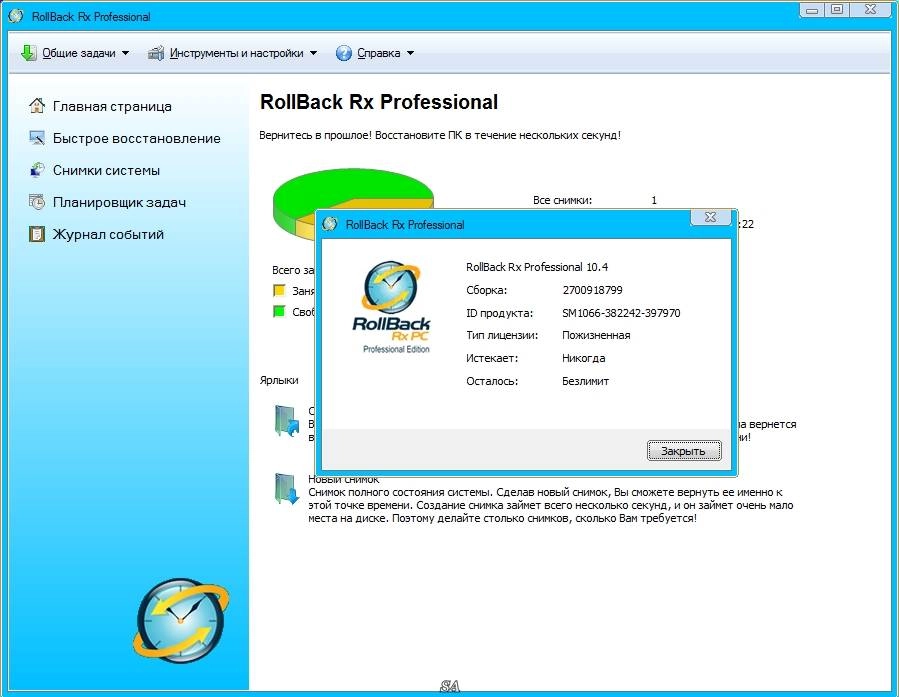Click the large clock logo in sidebar bottom

click(x=181, y=621)
